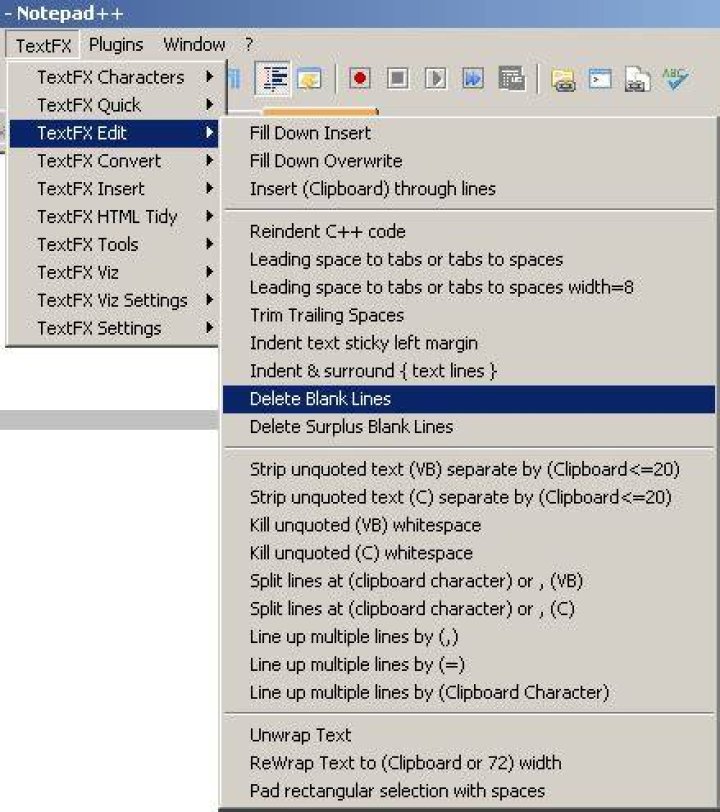Select Kill unquoted (VB) whitespace
This screenshot has width=720, height=812.
[469, 526]
